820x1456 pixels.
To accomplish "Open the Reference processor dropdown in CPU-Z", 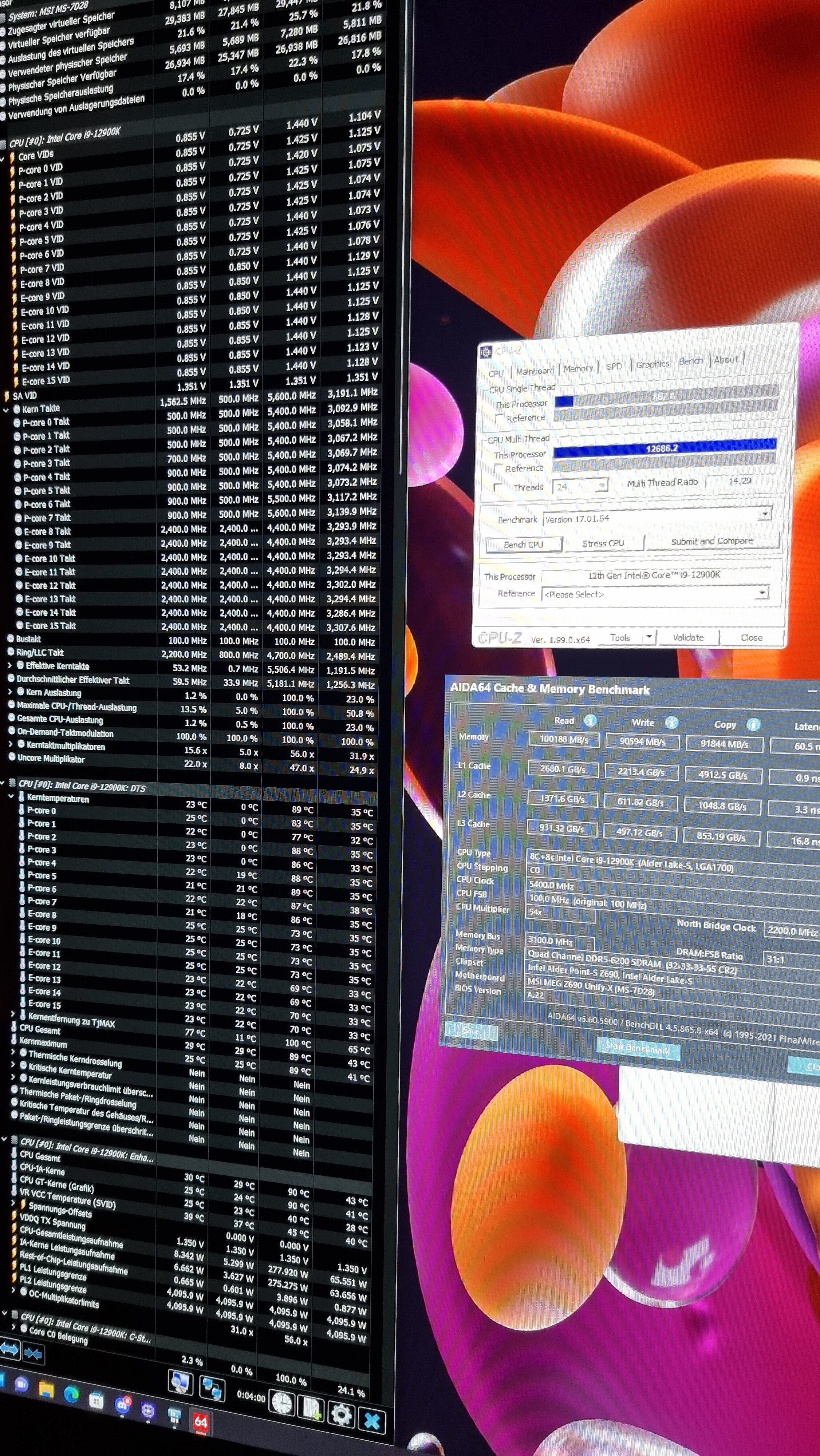I will (762, 592).
